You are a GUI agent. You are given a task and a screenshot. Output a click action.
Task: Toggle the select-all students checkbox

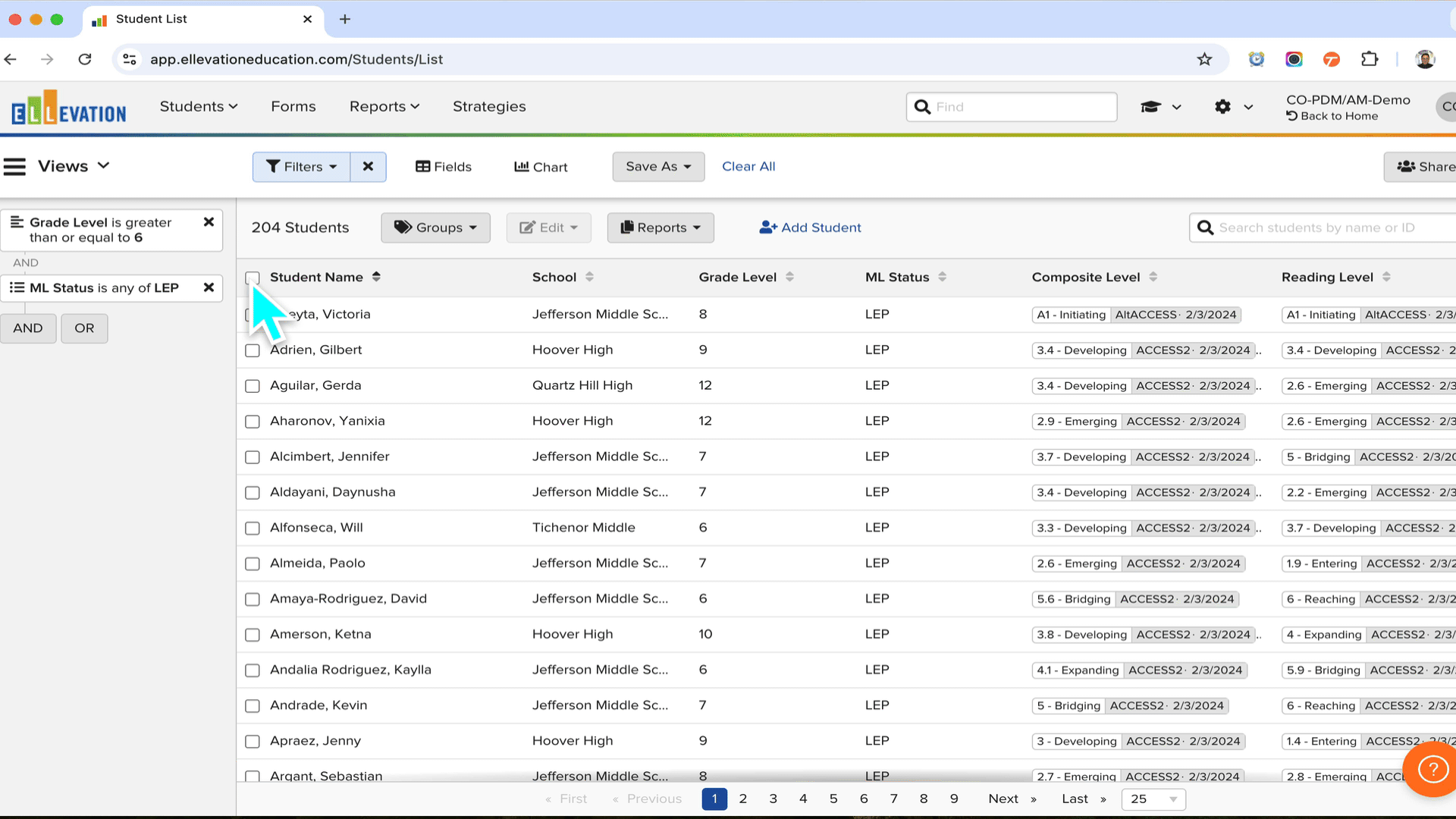(253, 278)
